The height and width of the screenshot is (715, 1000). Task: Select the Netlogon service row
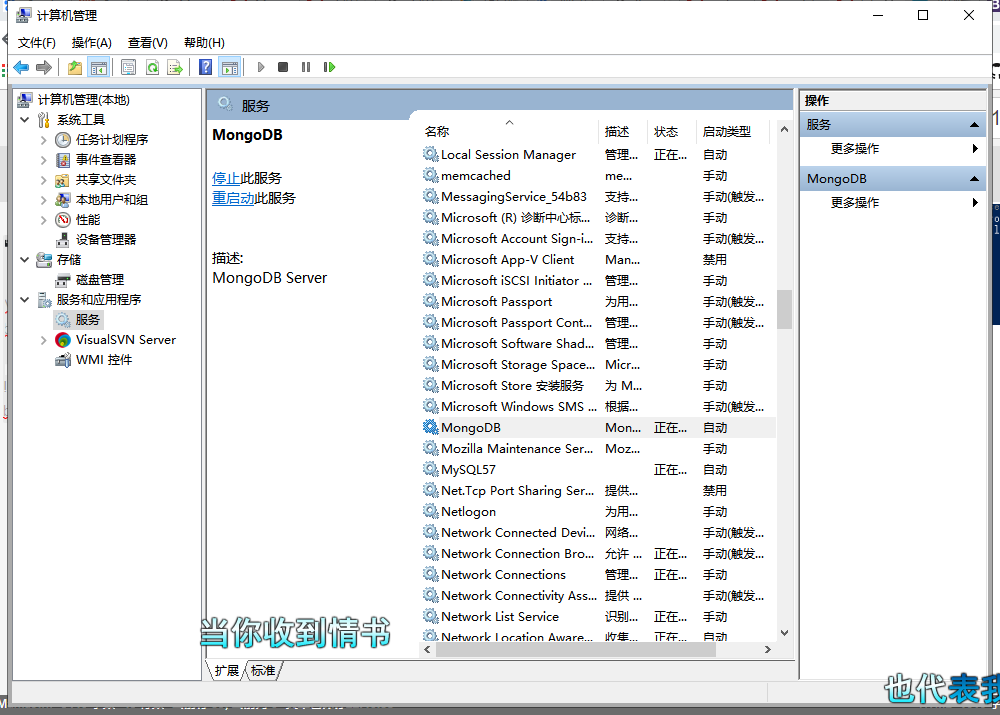598,512
